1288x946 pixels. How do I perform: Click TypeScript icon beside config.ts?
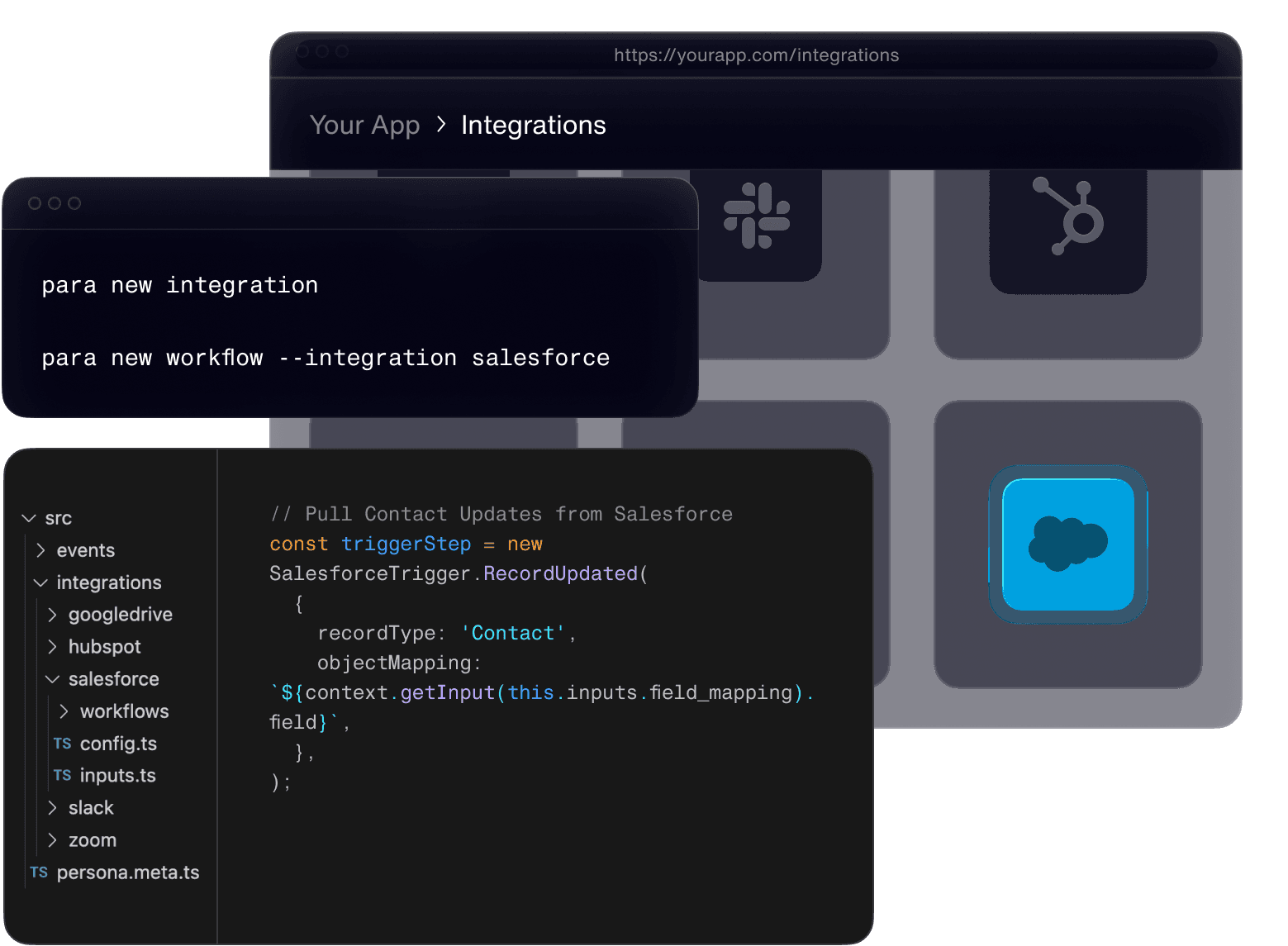(x=63, y=744)
